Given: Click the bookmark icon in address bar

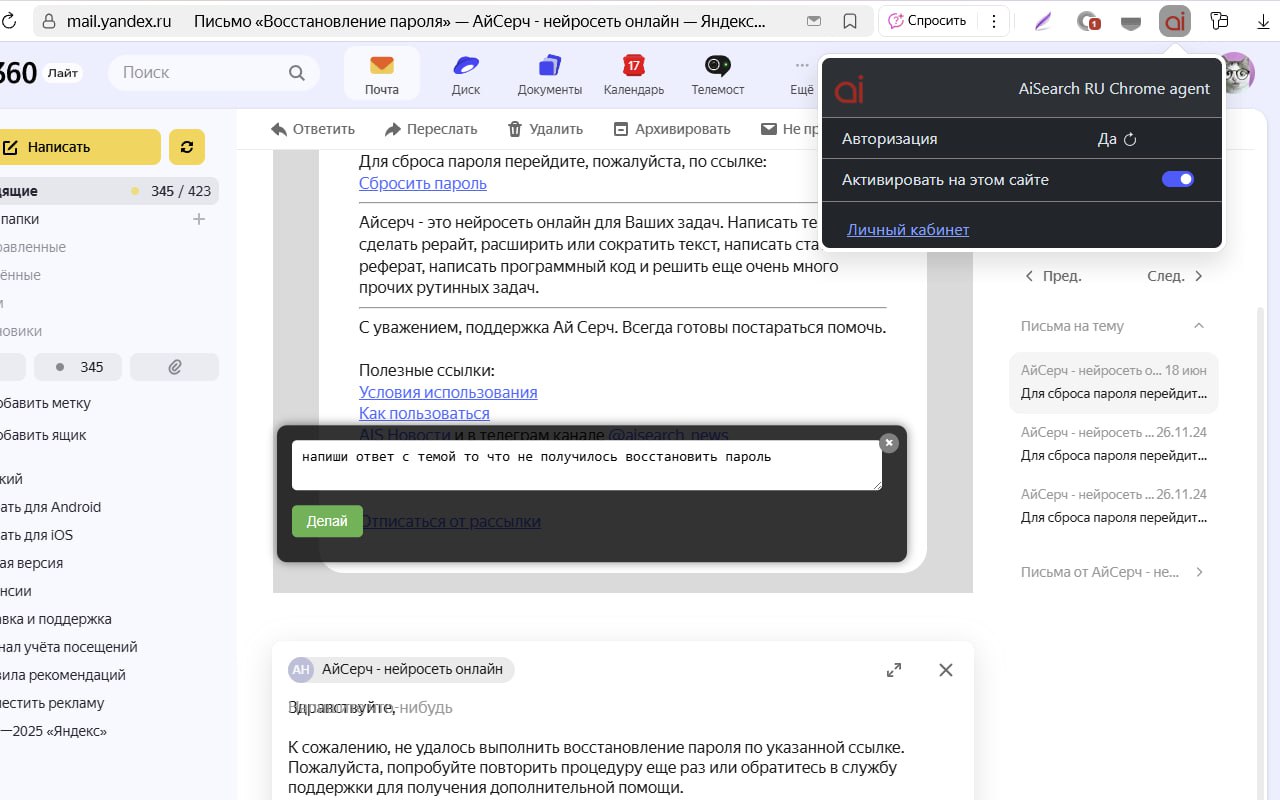Looking at the screenshot, I should tap(850, 21).
